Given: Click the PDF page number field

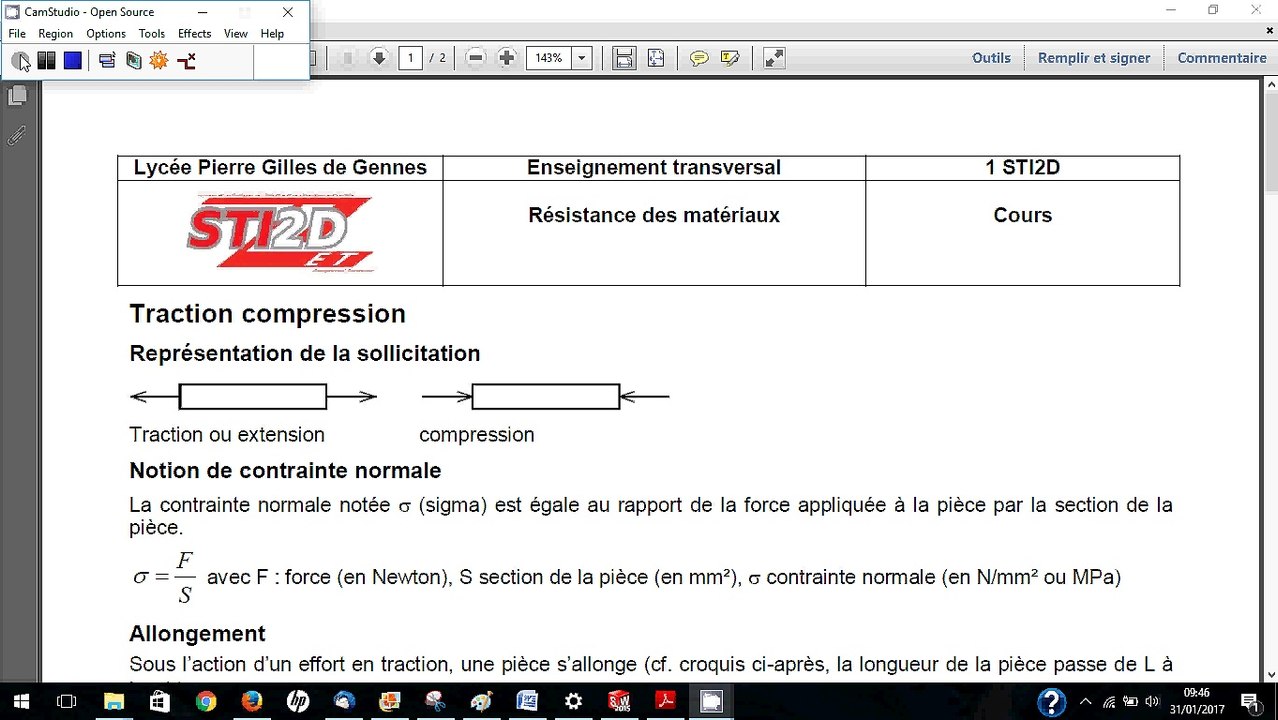Looking at the screenshot, I should click(410, 58).
